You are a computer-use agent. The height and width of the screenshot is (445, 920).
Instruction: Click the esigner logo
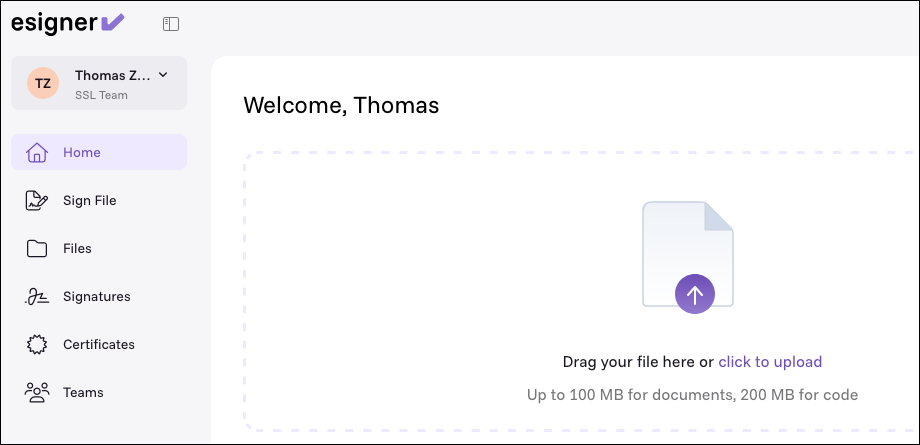[67, 23]
